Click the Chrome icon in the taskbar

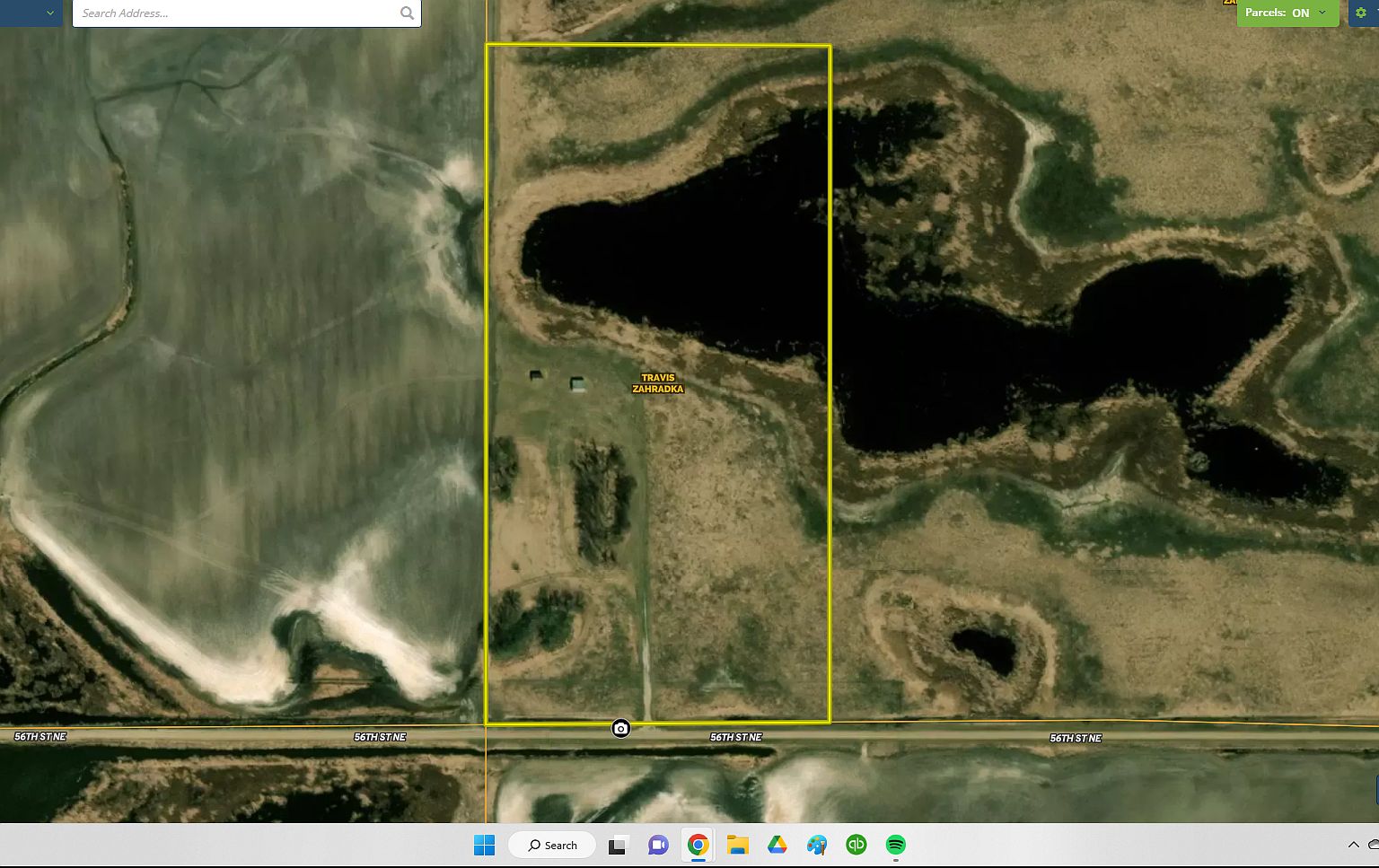[698, 845]
